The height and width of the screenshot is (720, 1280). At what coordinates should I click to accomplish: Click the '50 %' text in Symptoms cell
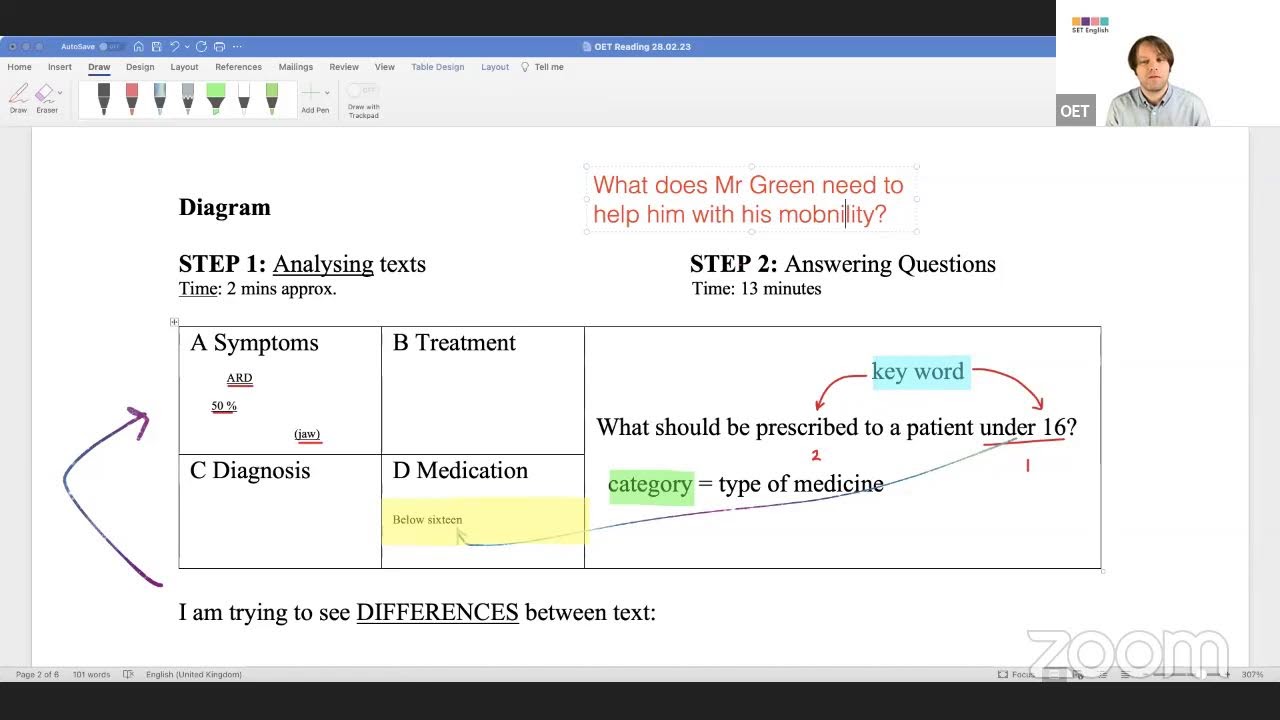pyautogui.click(x=224, y=406)
